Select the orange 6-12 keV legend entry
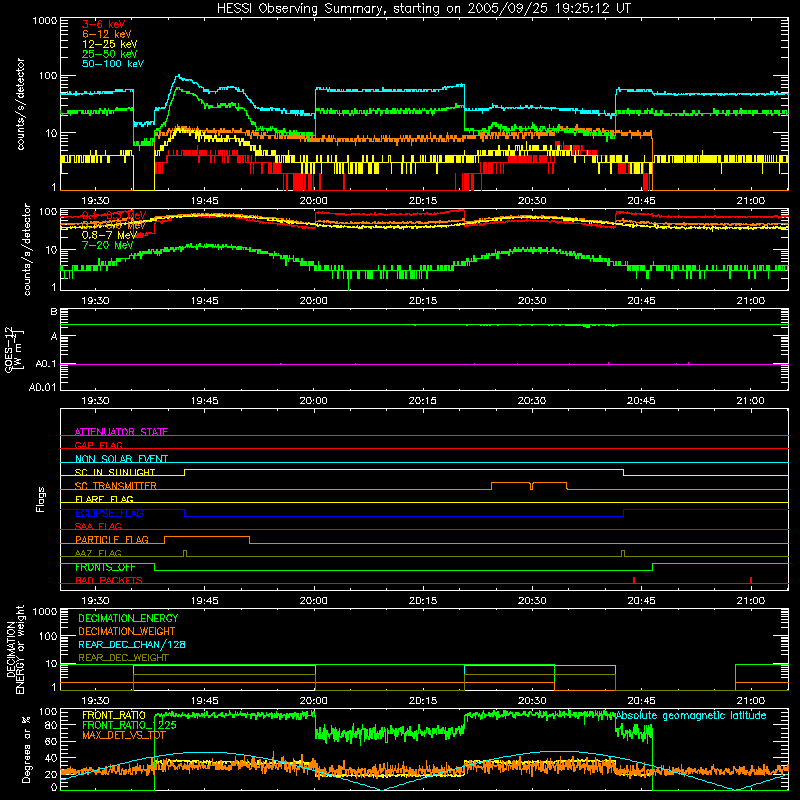Screen dimensions: 800x800 (107, 34)
